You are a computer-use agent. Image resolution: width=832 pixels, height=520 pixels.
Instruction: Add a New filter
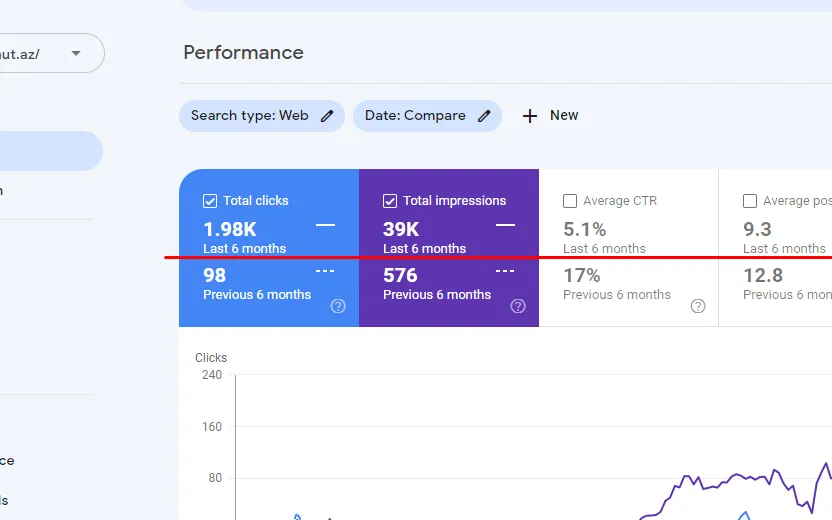point(550,116)
